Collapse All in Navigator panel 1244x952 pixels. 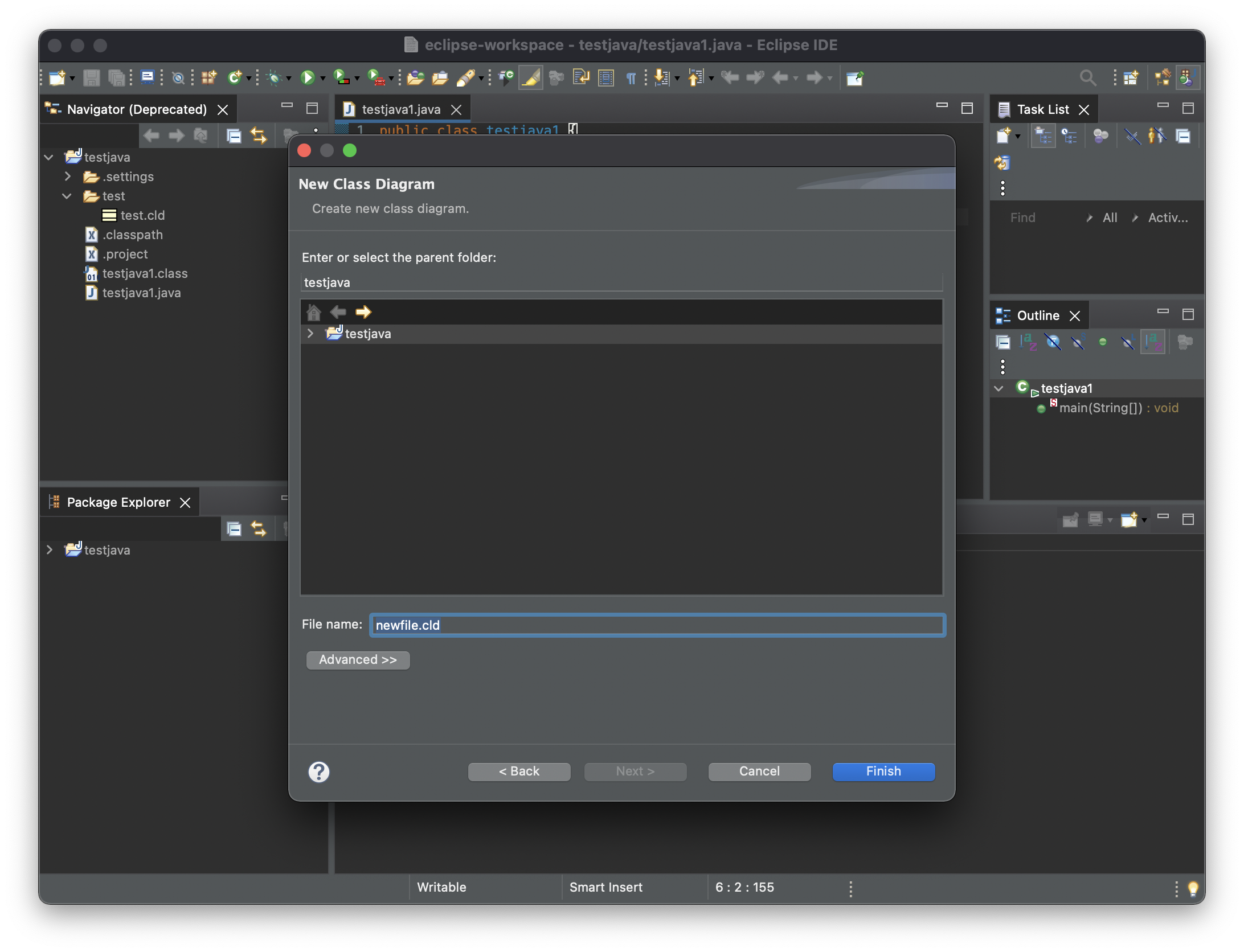234,136
